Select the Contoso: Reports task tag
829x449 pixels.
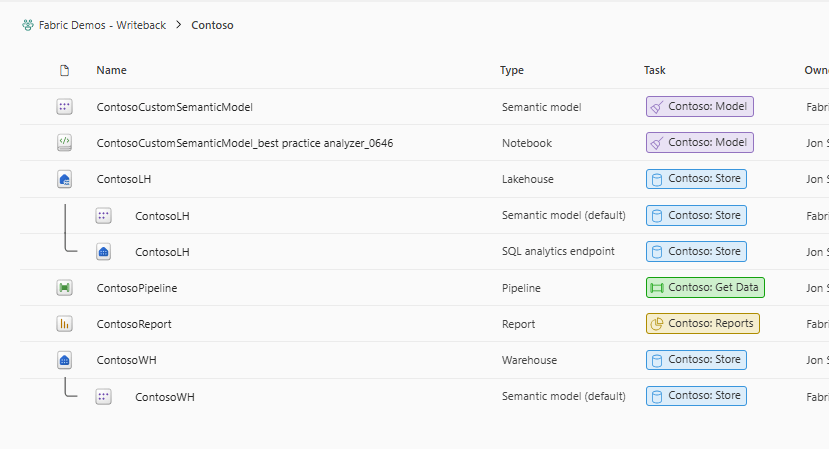coord(702,324)
